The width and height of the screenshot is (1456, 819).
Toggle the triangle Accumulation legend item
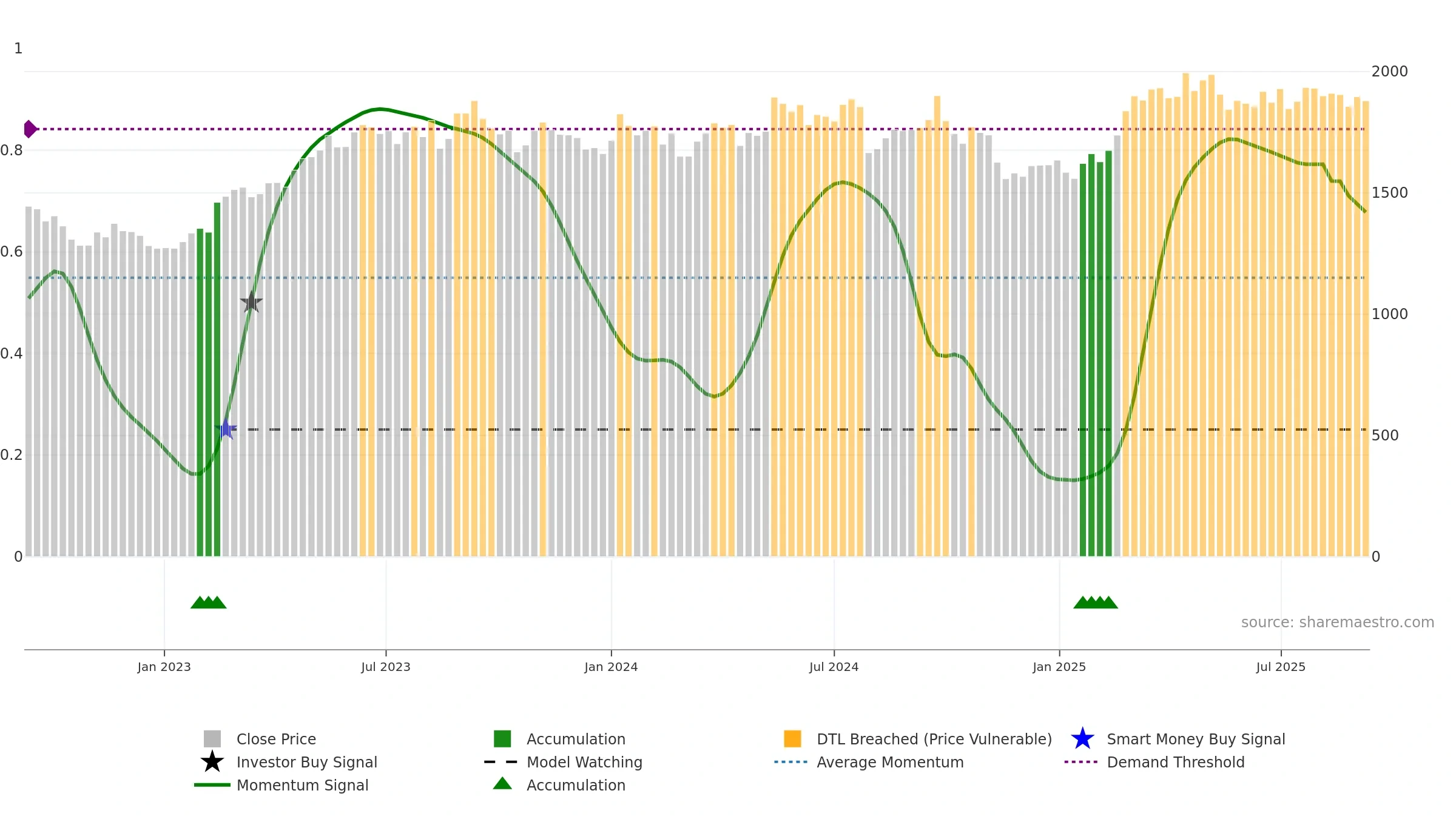559,785
